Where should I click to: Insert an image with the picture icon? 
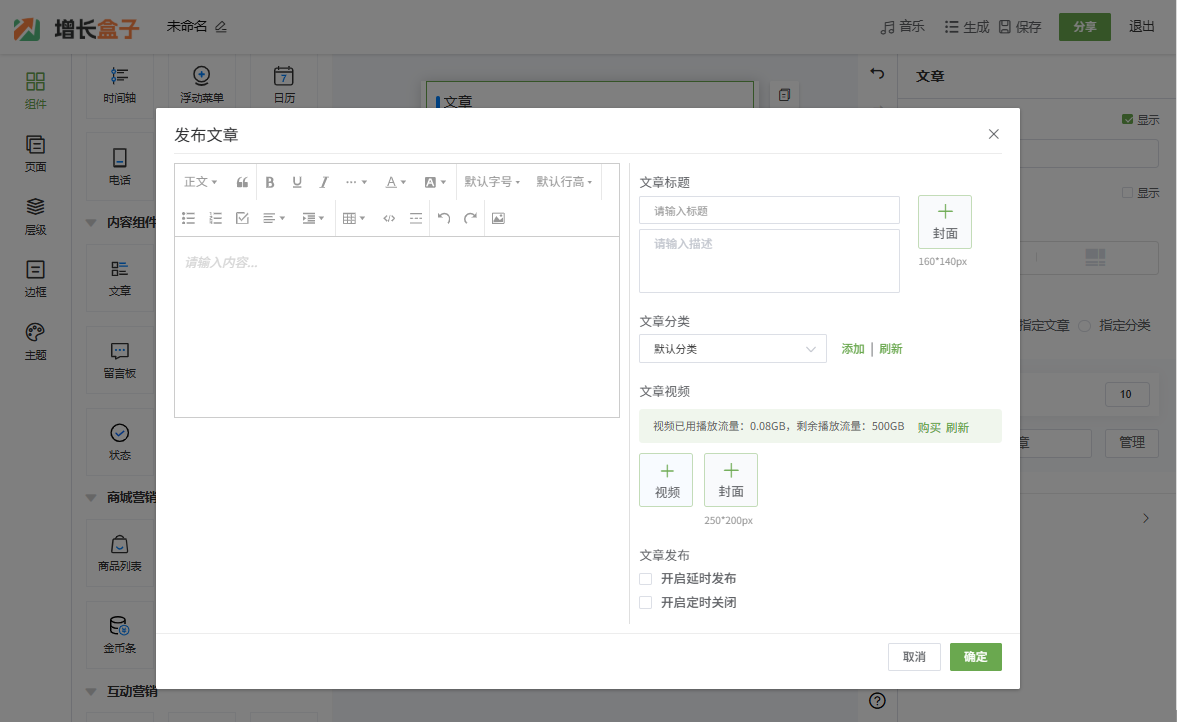(x=498, y=218)
